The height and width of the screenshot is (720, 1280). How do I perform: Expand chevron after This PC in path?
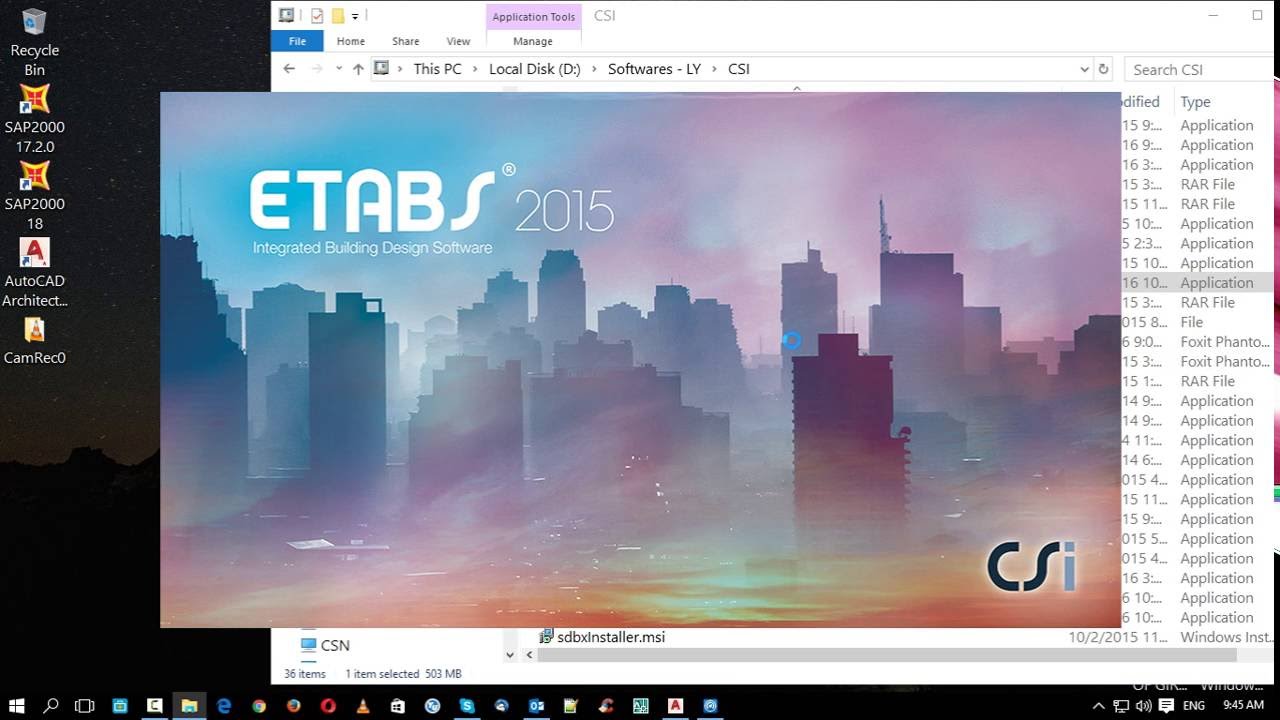coord(475,69)
